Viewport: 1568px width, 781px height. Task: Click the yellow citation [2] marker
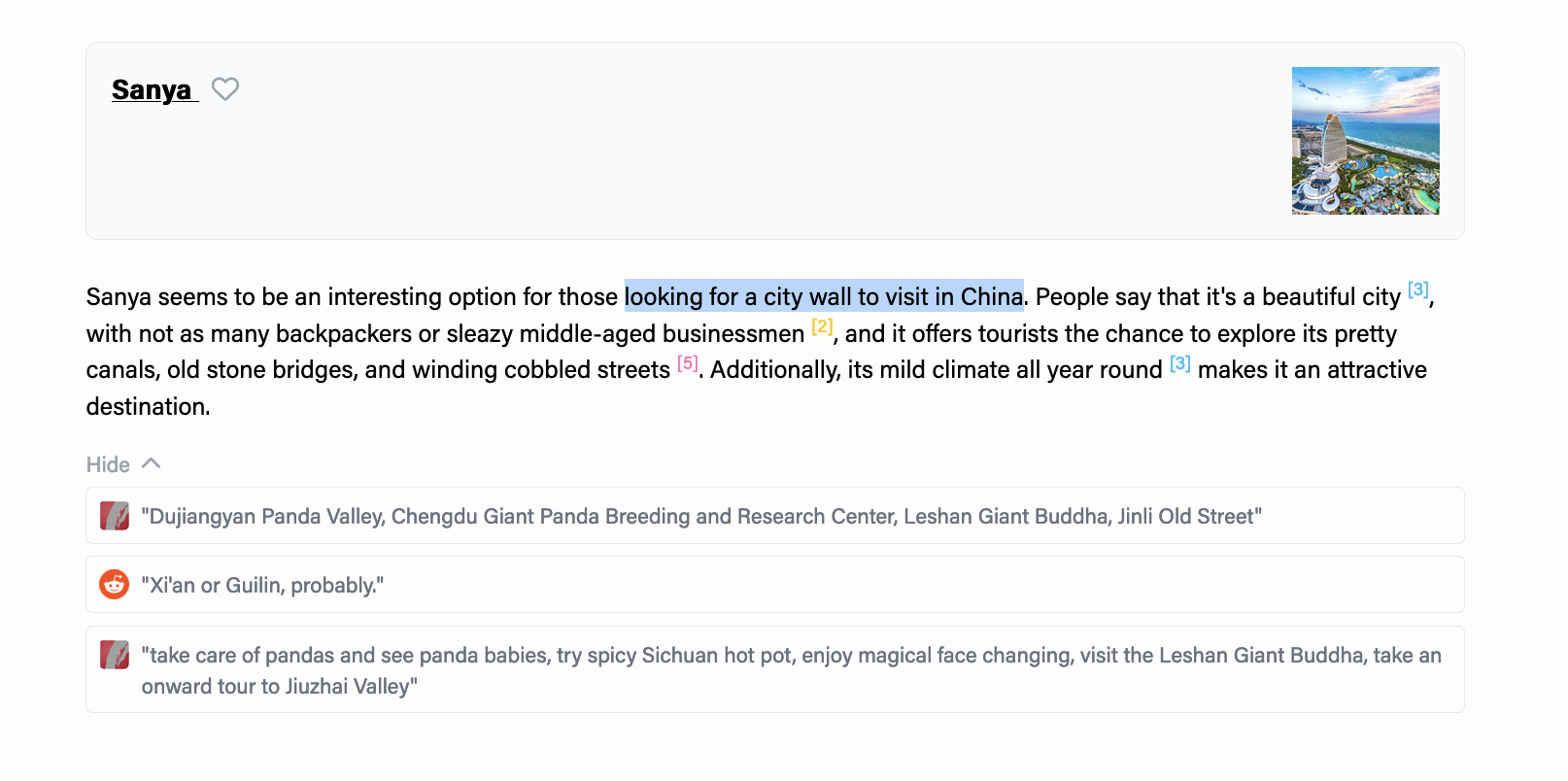822,326
